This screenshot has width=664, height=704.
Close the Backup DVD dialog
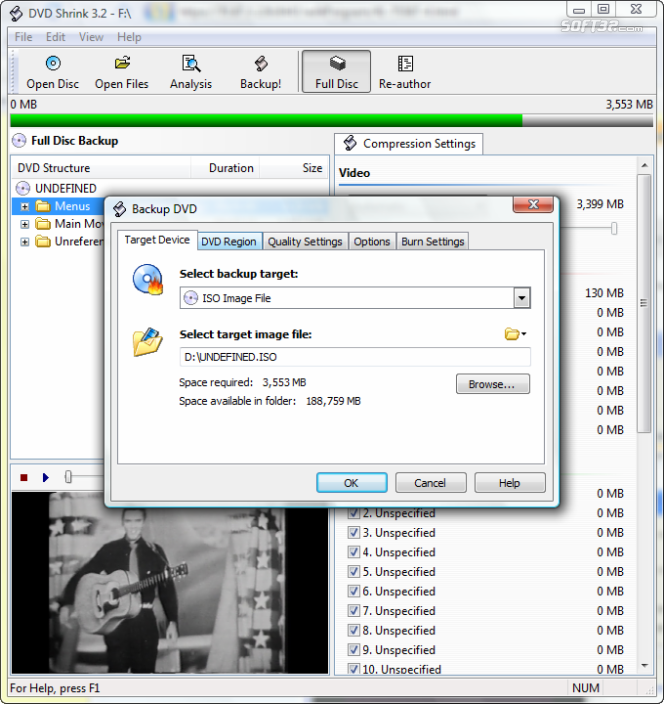tap(533, 205)
